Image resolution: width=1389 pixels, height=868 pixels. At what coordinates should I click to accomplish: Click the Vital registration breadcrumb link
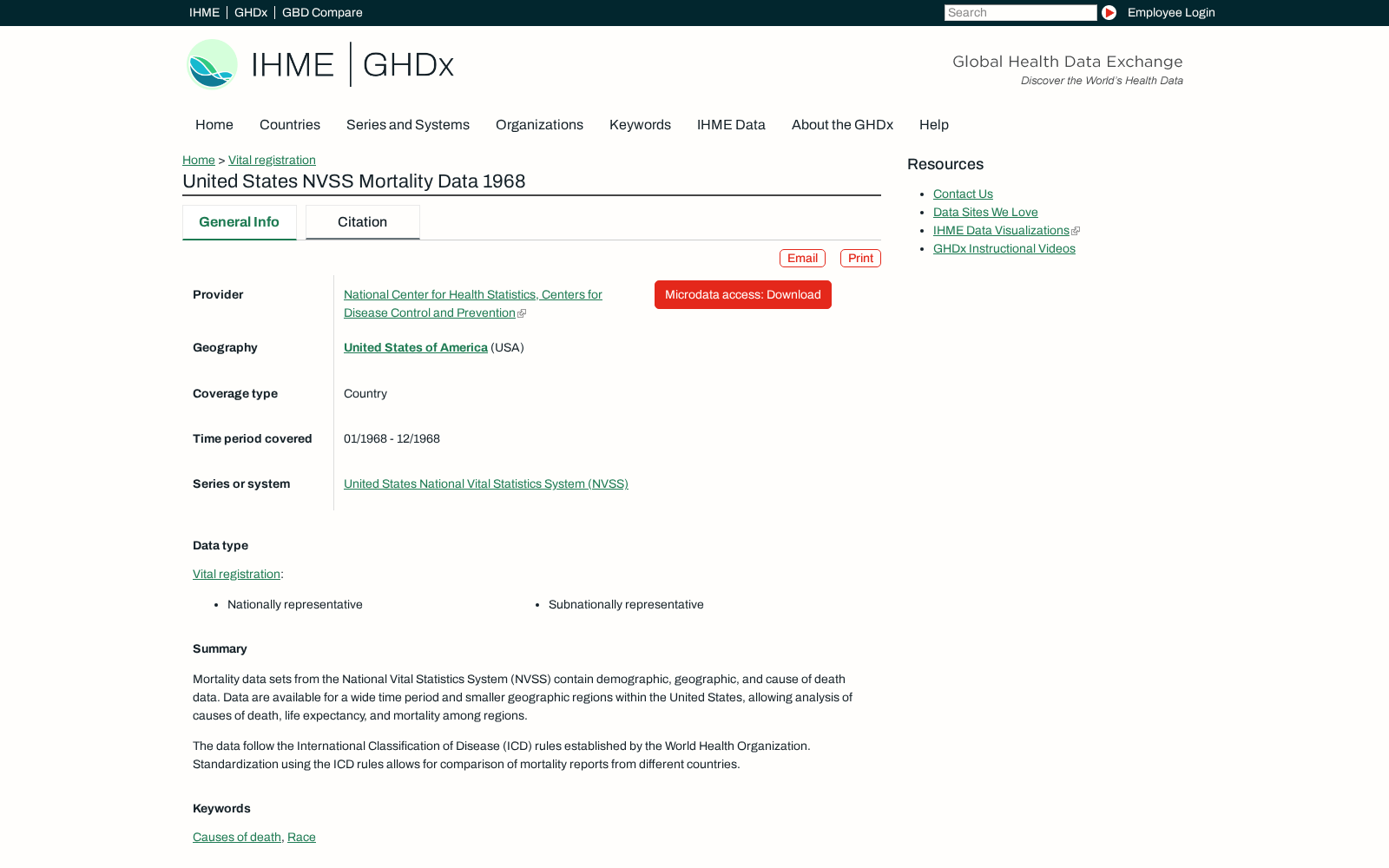[272, 160]
